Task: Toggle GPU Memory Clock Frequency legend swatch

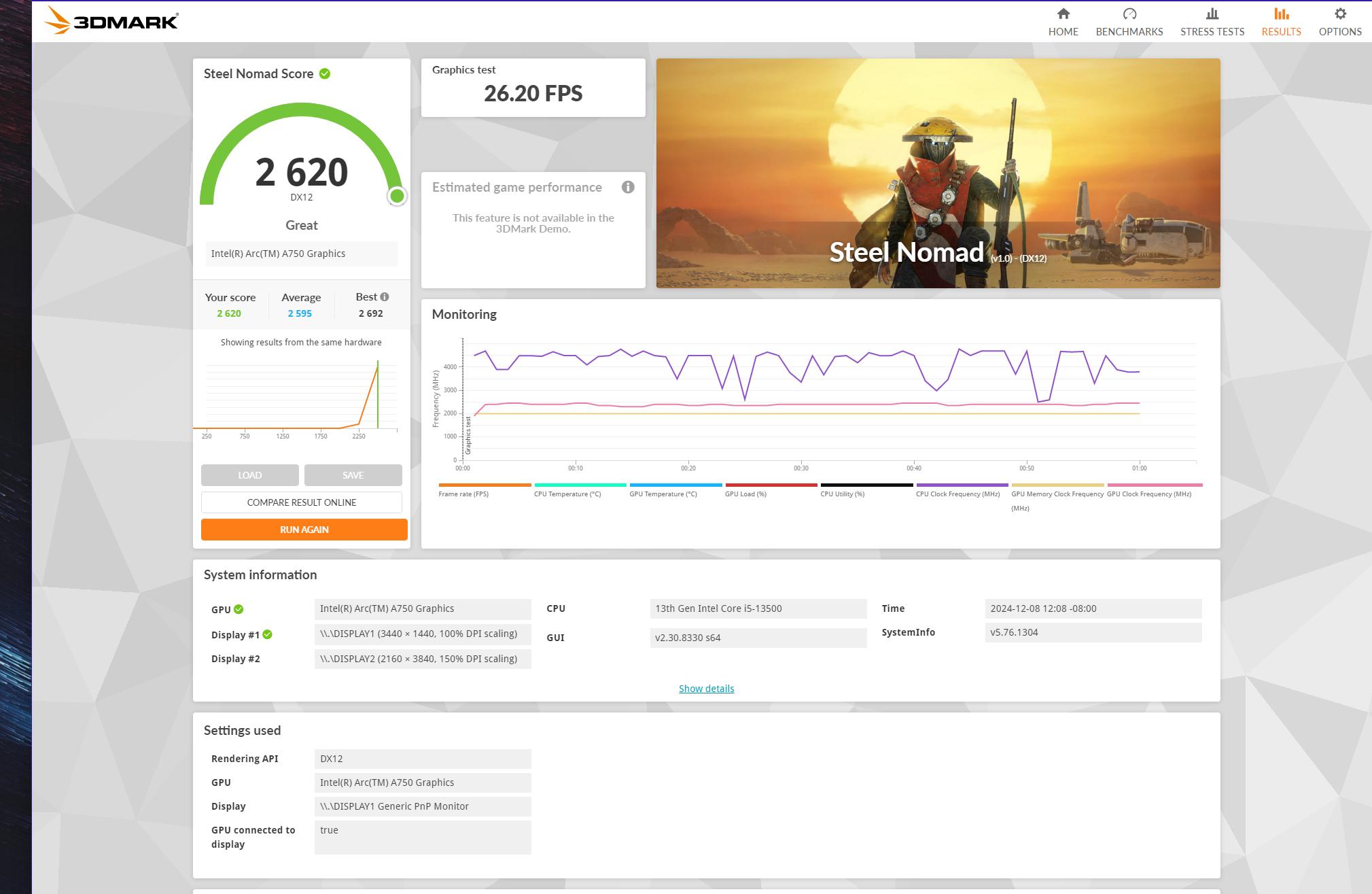Action: coord(1057,485)
